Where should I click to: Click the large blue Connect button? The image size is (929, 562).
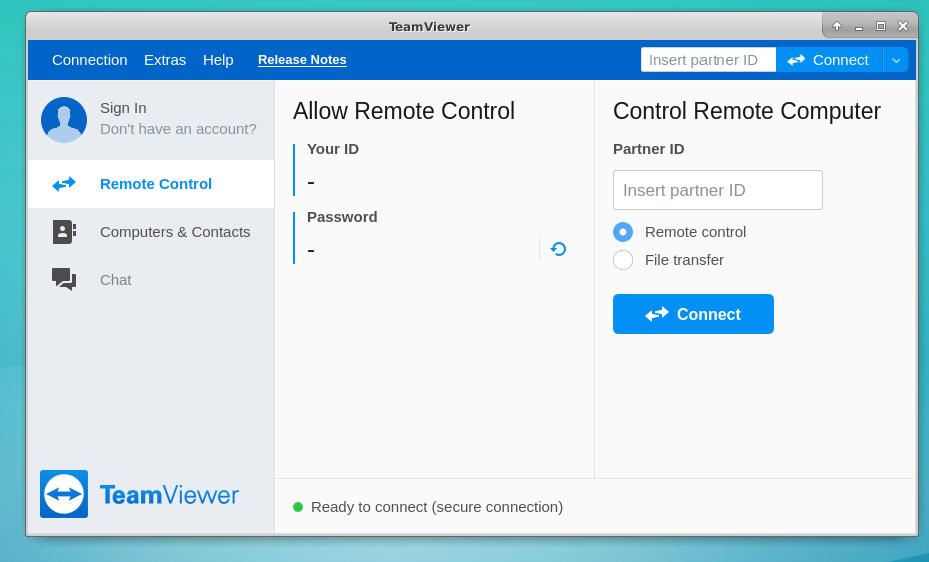point(693,314)
